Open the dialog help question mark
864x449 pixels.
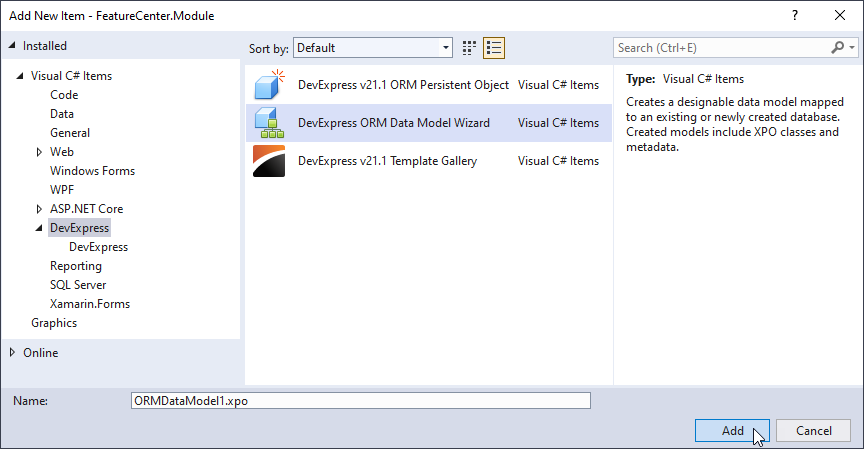pos(795,15)
